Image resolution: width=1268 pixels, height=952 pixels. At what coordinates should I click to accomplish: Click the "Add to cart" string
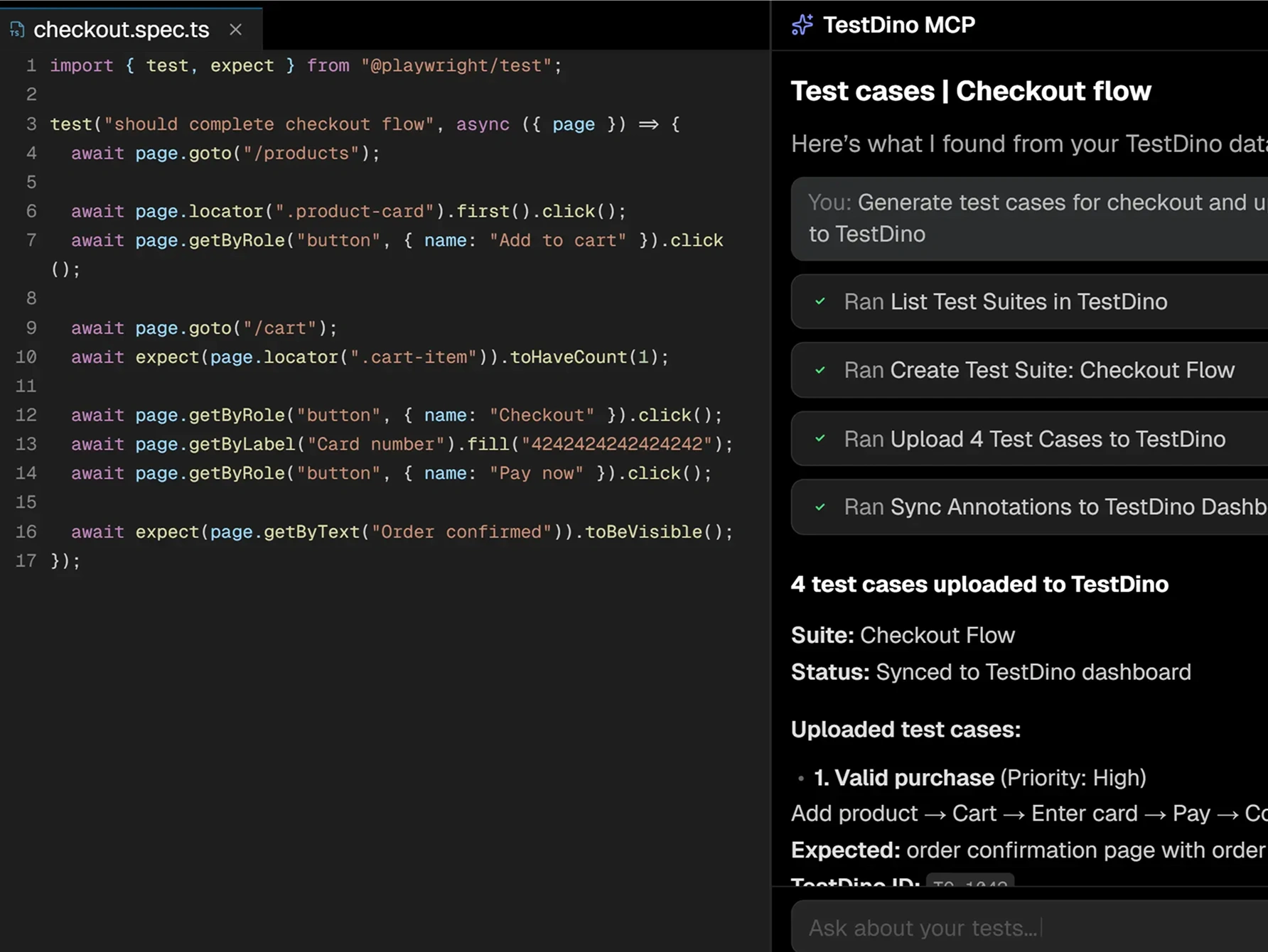pos(558,240)
